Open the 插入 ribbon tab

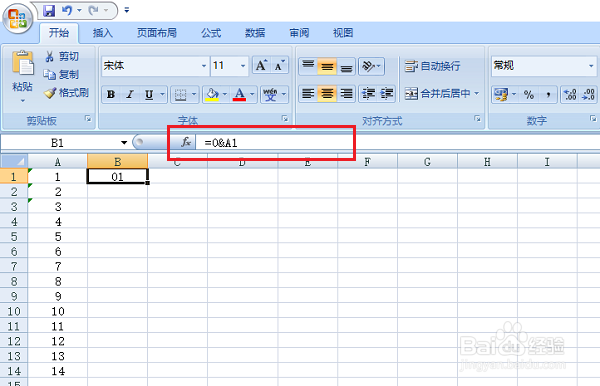[103, 33]
